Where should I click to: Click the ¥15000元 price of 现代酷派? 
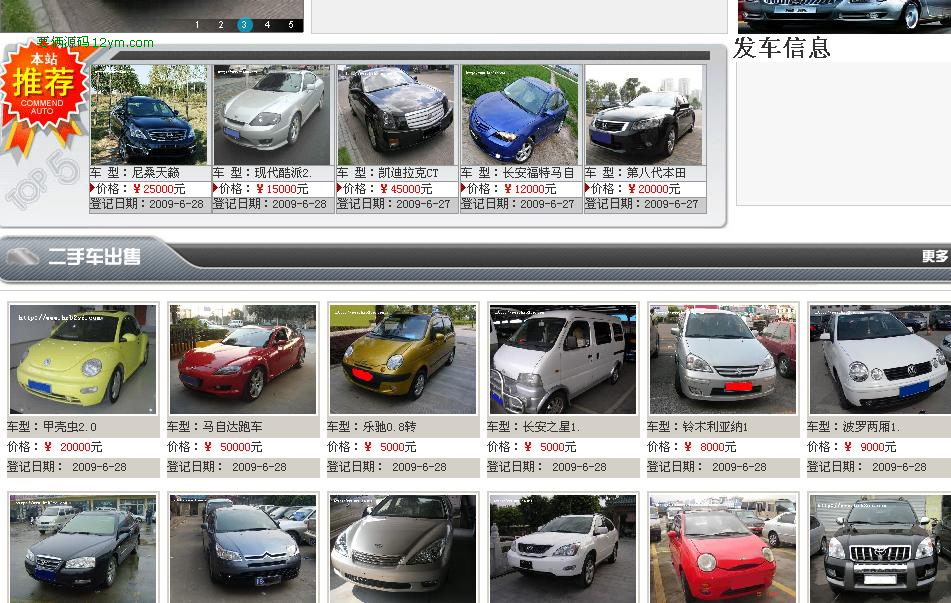tap(282, 189)
